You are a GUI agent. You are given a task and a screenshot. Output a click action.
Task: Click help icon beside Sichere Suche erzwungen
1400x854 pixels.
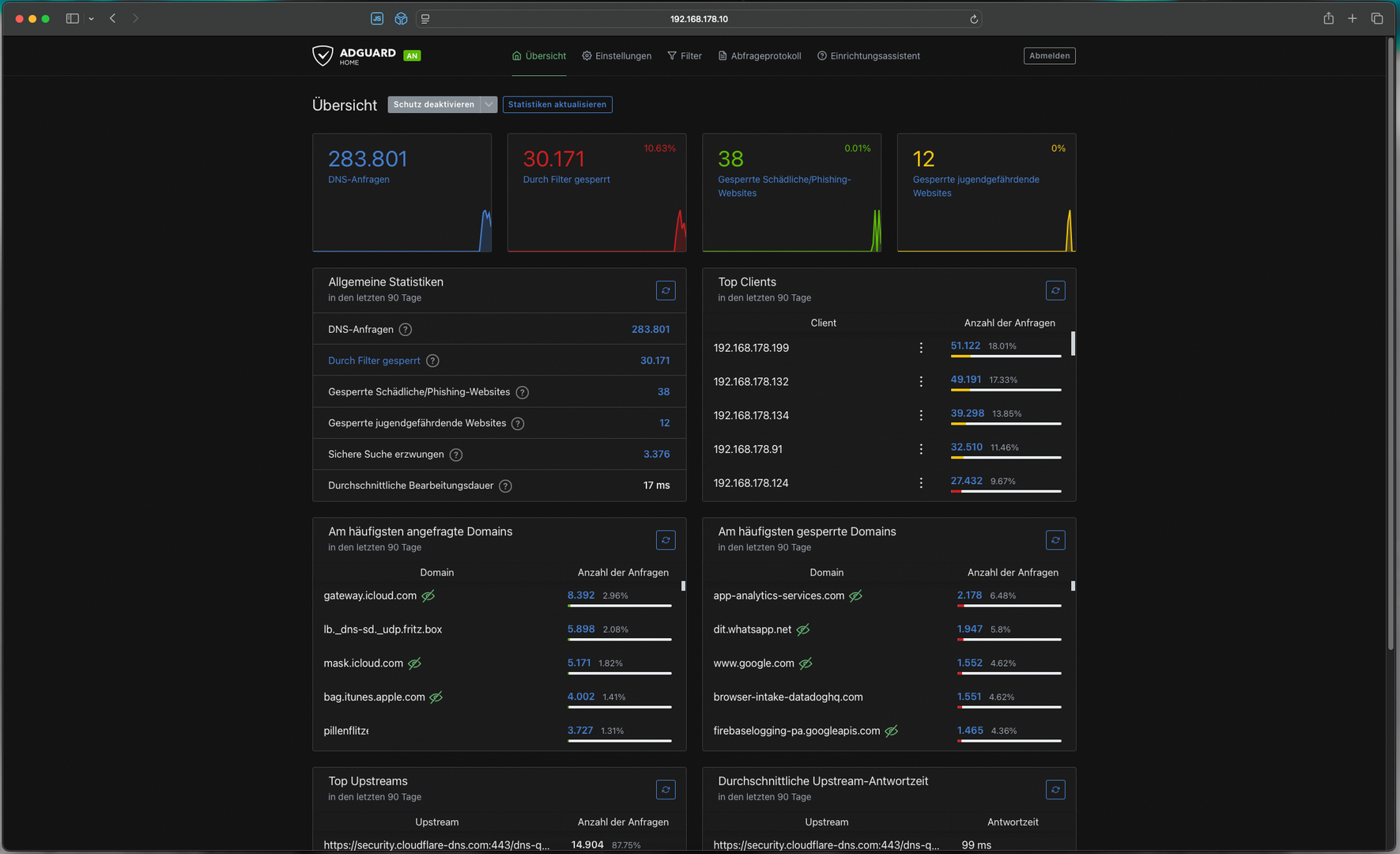pyautogui.click(x=456, y=455)
